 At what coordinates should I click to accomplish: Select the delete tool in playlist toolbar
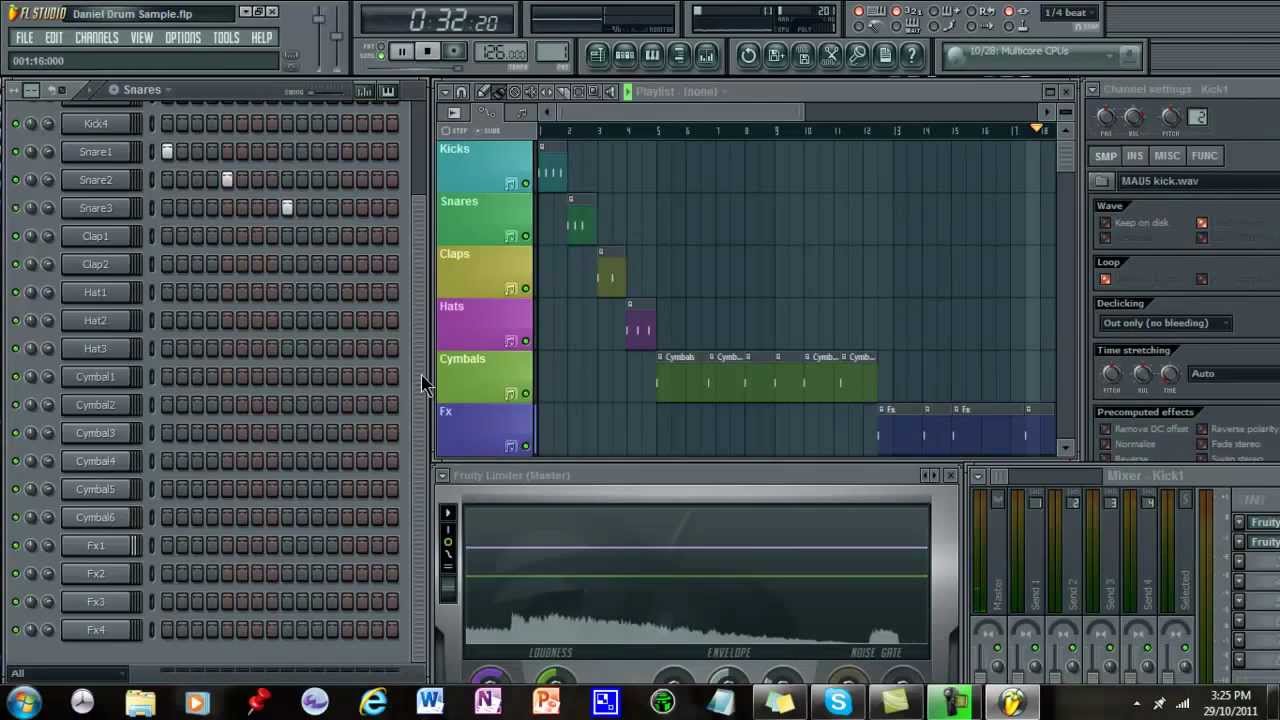point(515,91)
